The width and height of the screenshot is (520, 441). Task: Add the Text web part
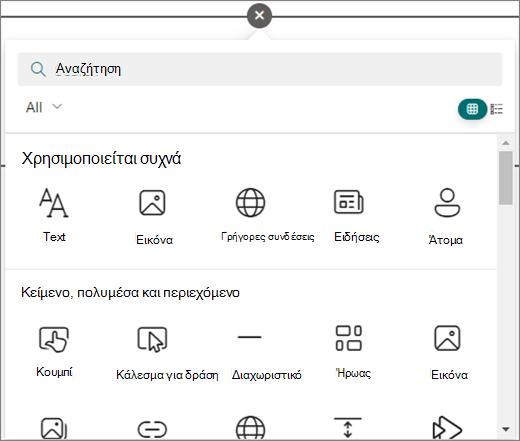pos(54,215)
